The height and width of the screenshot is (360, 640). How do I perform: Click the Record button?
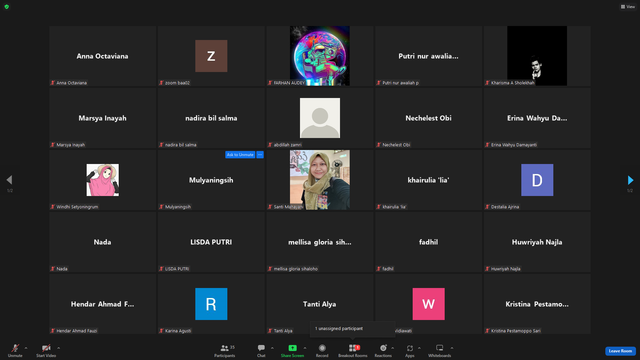[322, 350]
